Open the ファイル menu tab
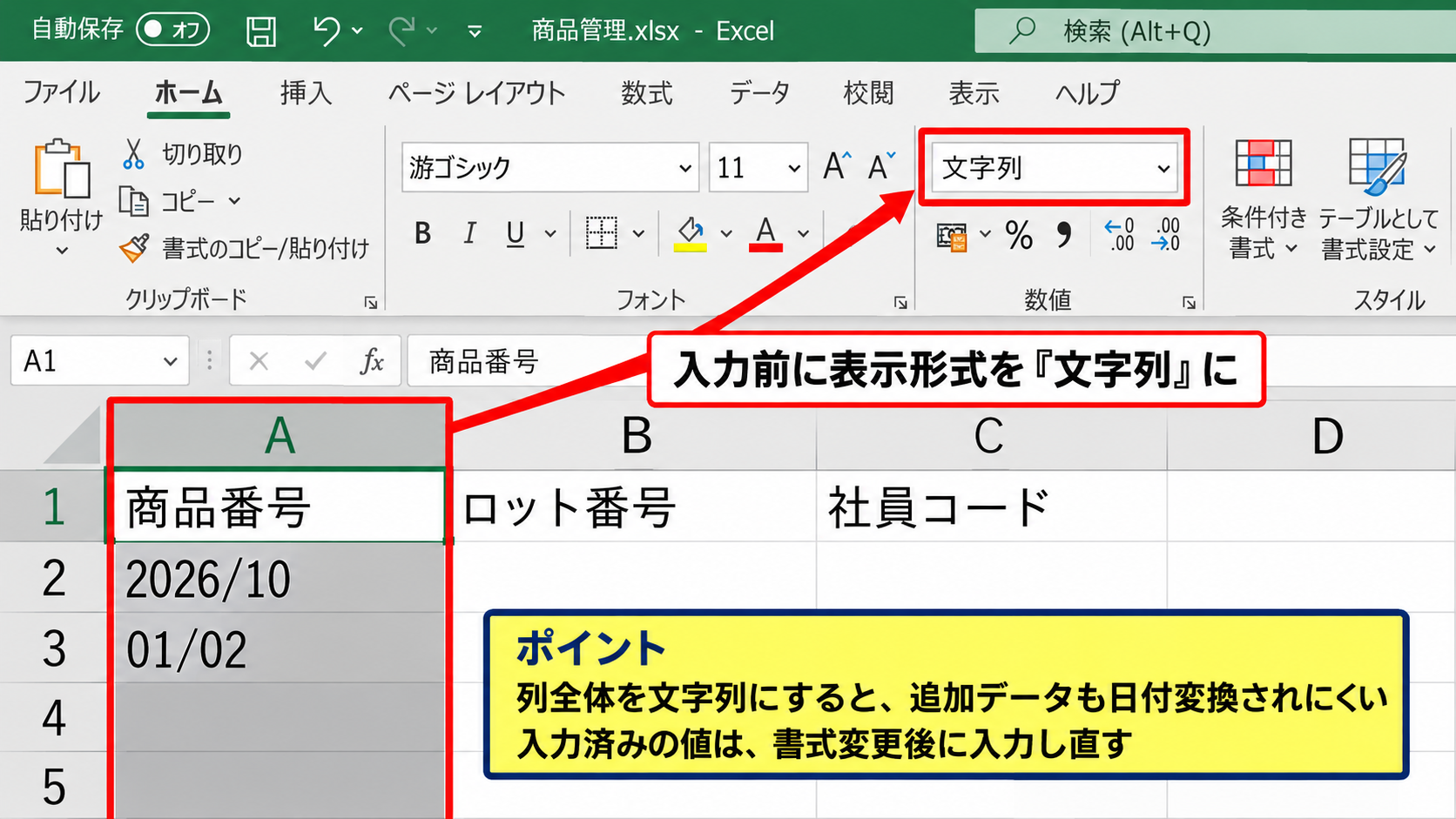 [x=61, y=92]
